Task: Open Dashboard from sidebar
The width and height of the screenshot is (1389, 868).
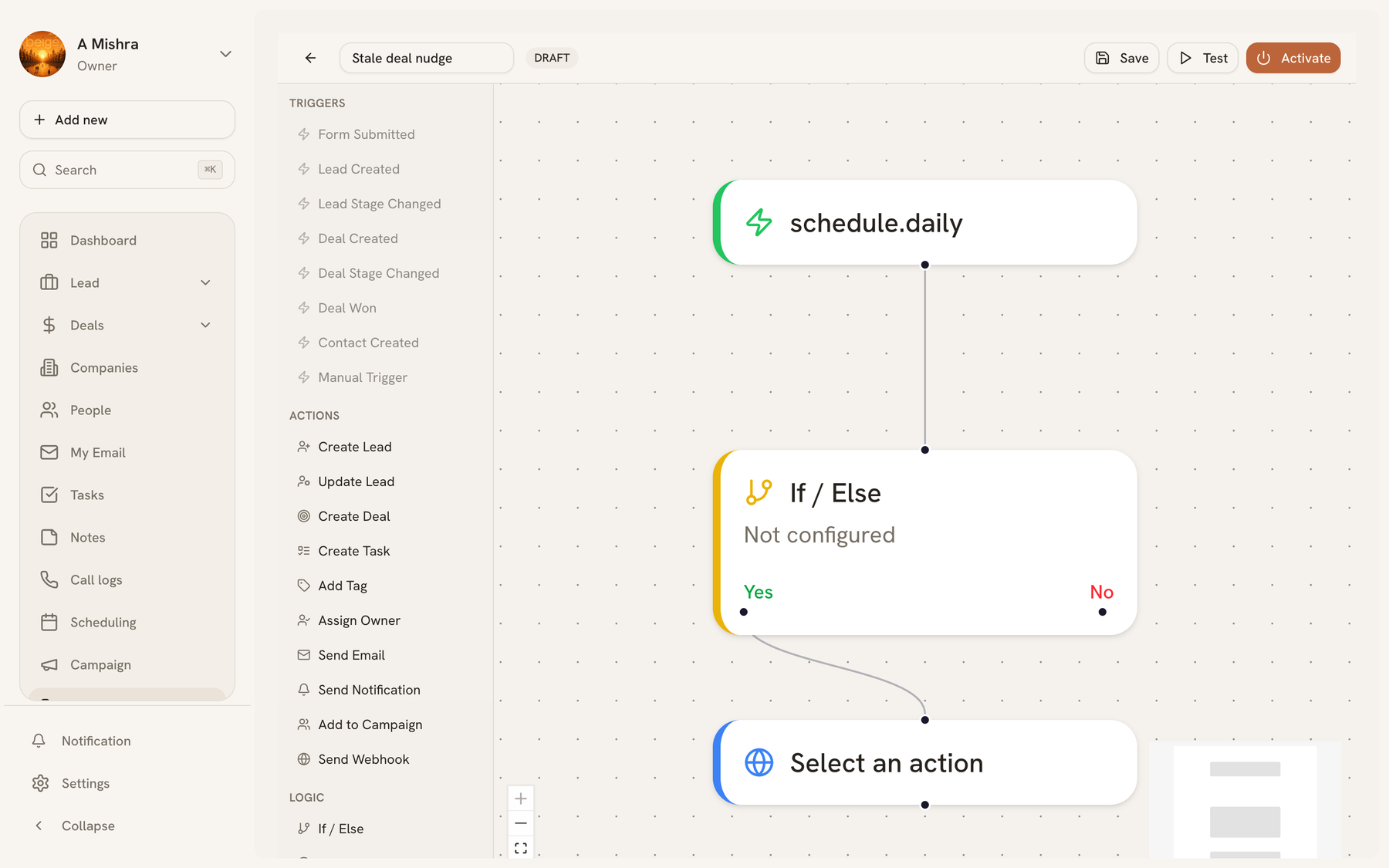Action: [127, 240]
